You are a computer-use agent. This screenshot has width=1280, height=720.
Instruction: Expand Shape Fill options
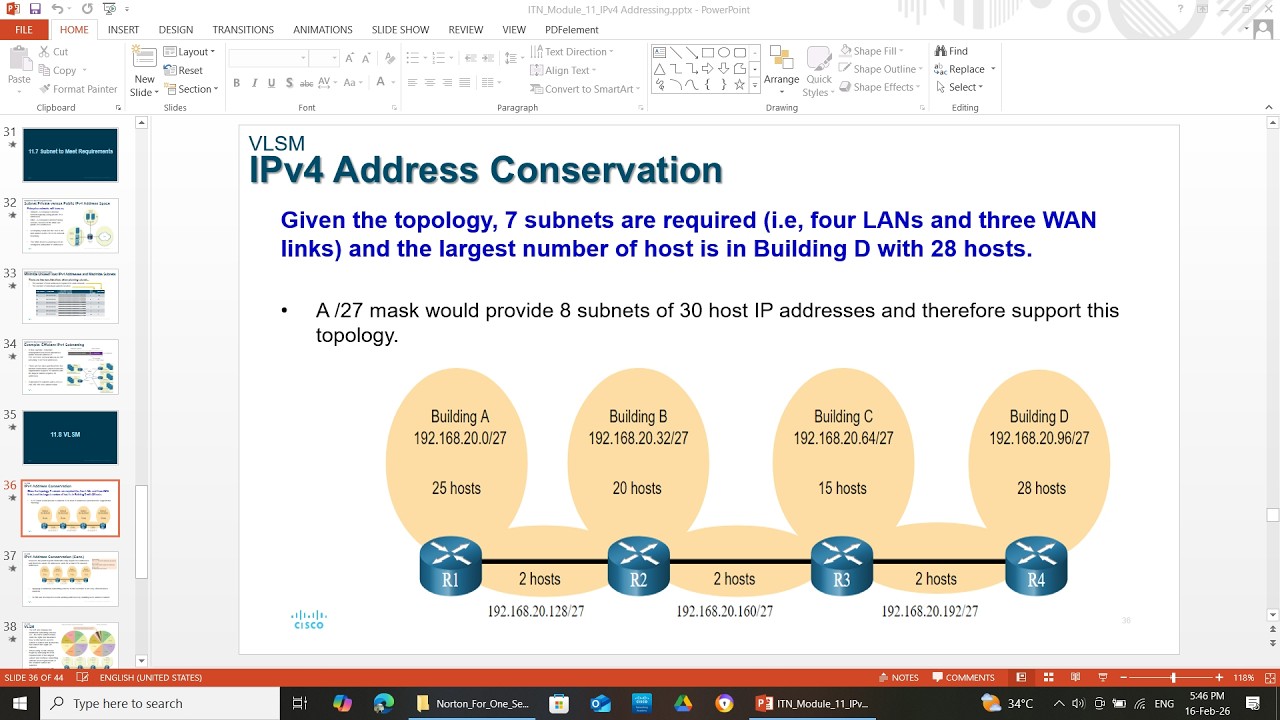(x=871, y=51)
